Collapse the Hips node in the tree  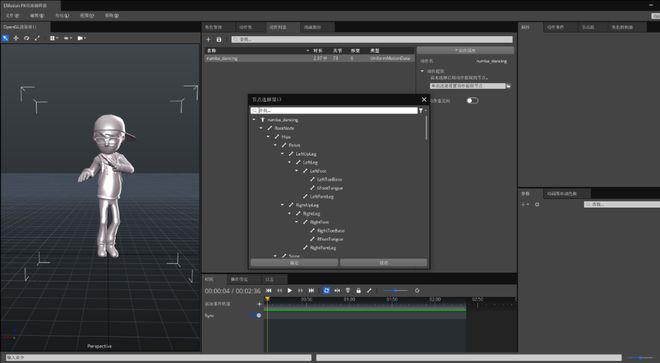[268, 137]
